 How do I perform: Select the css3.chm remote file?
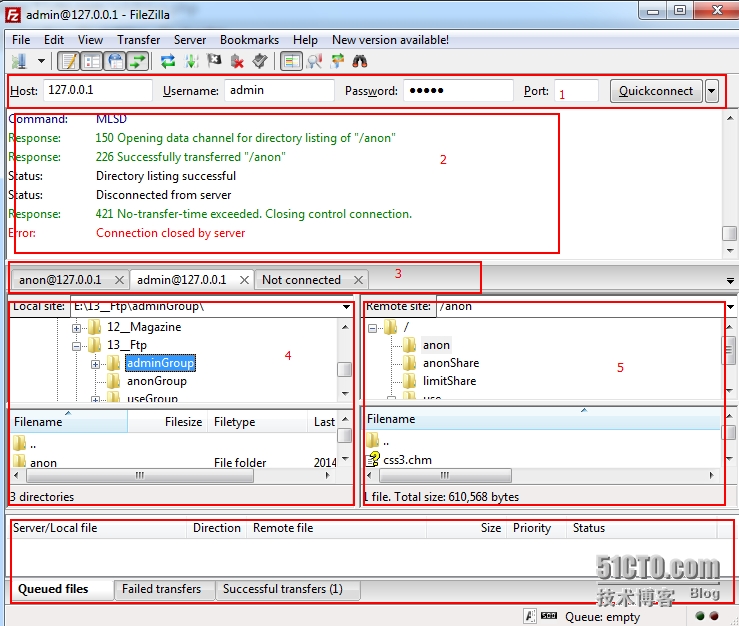point(407,460)
